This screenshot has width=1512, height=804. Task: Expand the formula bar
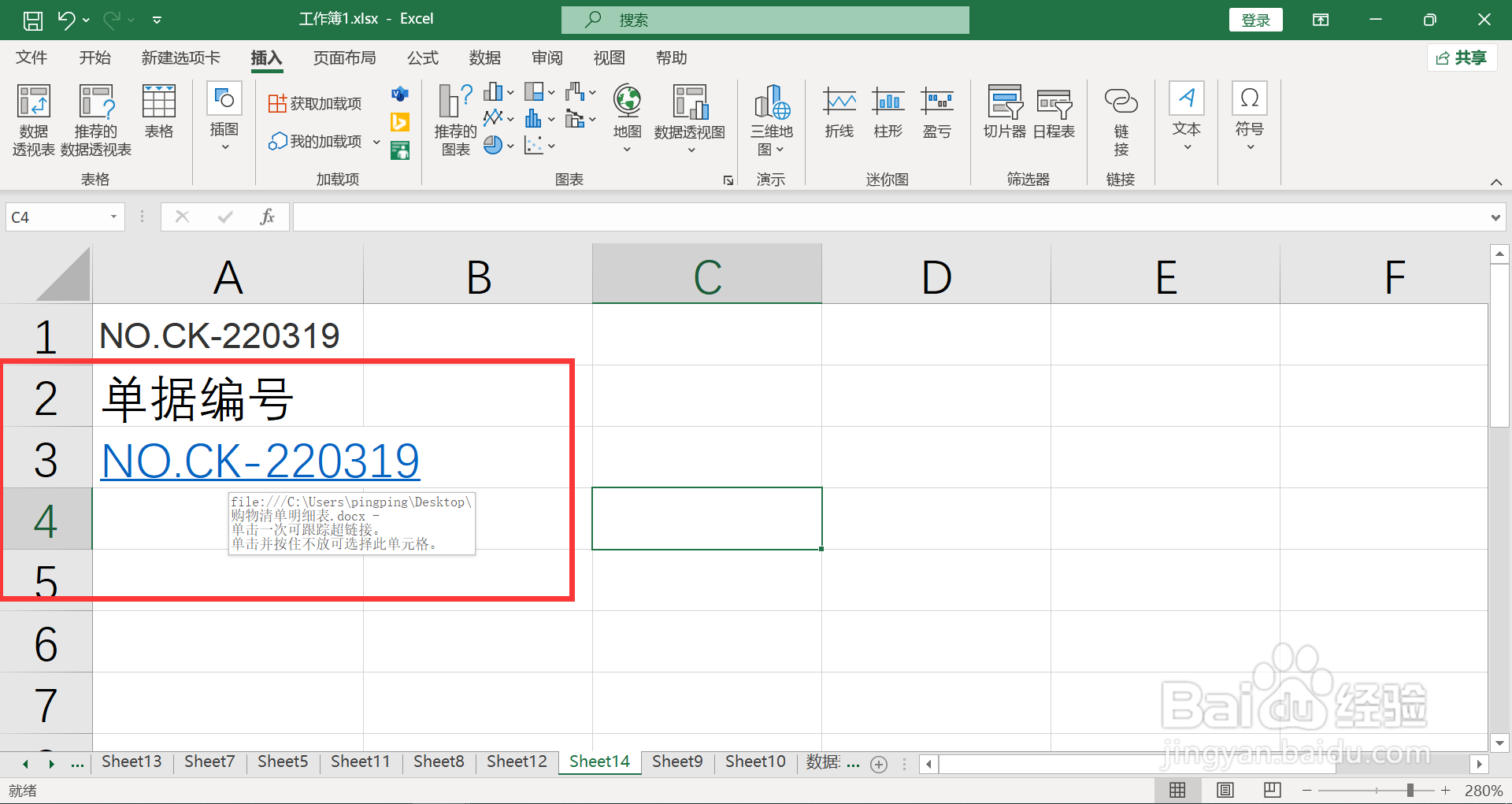[x=1495, y=217]
